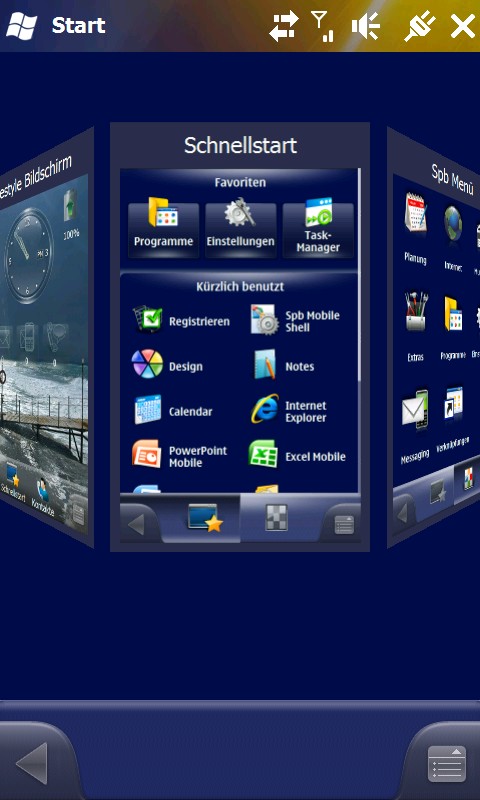The image size is (480, 800).
Task: Open the Design color wheel app
Action: point(168,365)
